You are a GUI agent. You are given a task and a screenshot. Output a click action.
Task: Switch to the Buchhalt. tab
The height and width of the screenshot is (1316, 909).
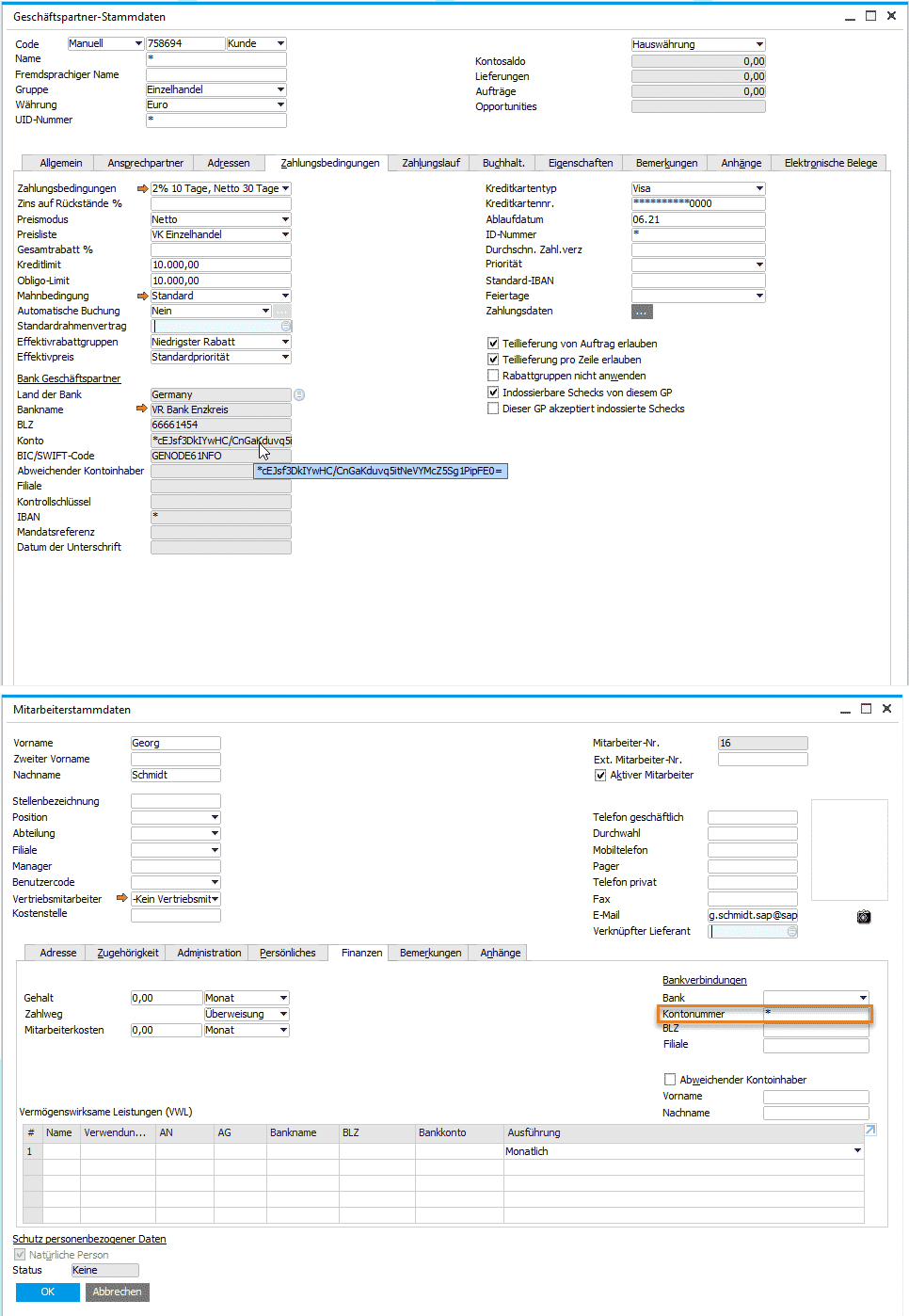point(503,164)
